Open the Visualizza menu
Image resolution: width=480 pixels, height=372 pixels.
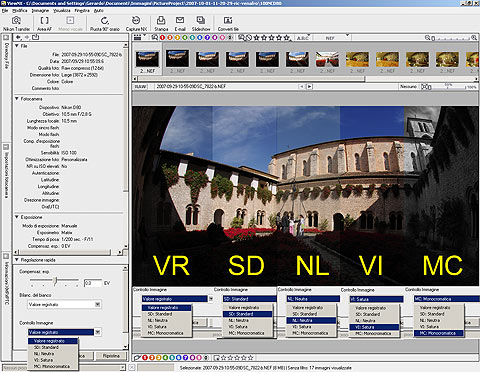coord(62,11)
